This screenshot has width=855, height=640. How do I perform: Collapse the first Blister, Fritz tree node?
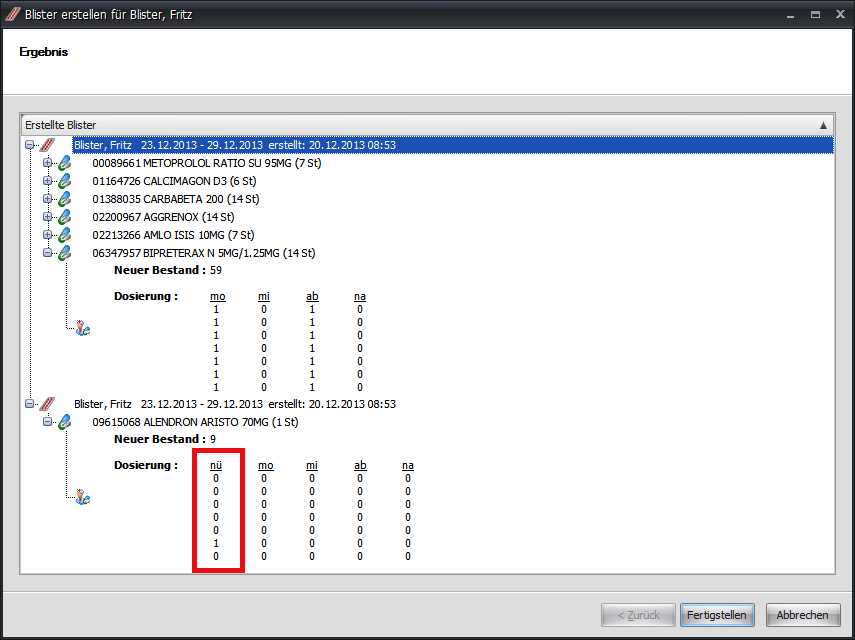click(x=29, y=145)
